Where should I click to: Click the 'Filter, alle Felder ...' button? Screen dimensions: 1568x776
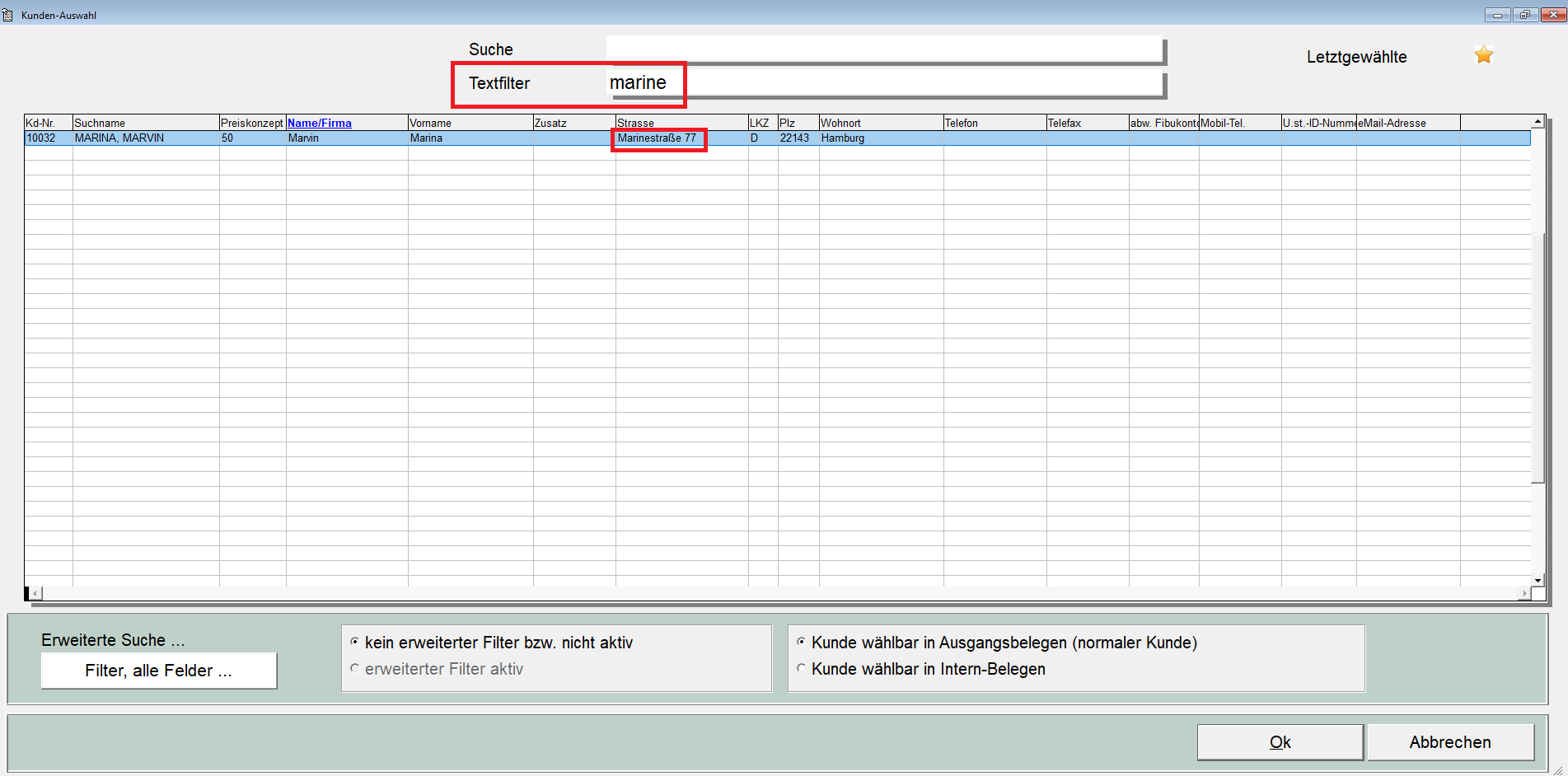(x=159, y=671)
